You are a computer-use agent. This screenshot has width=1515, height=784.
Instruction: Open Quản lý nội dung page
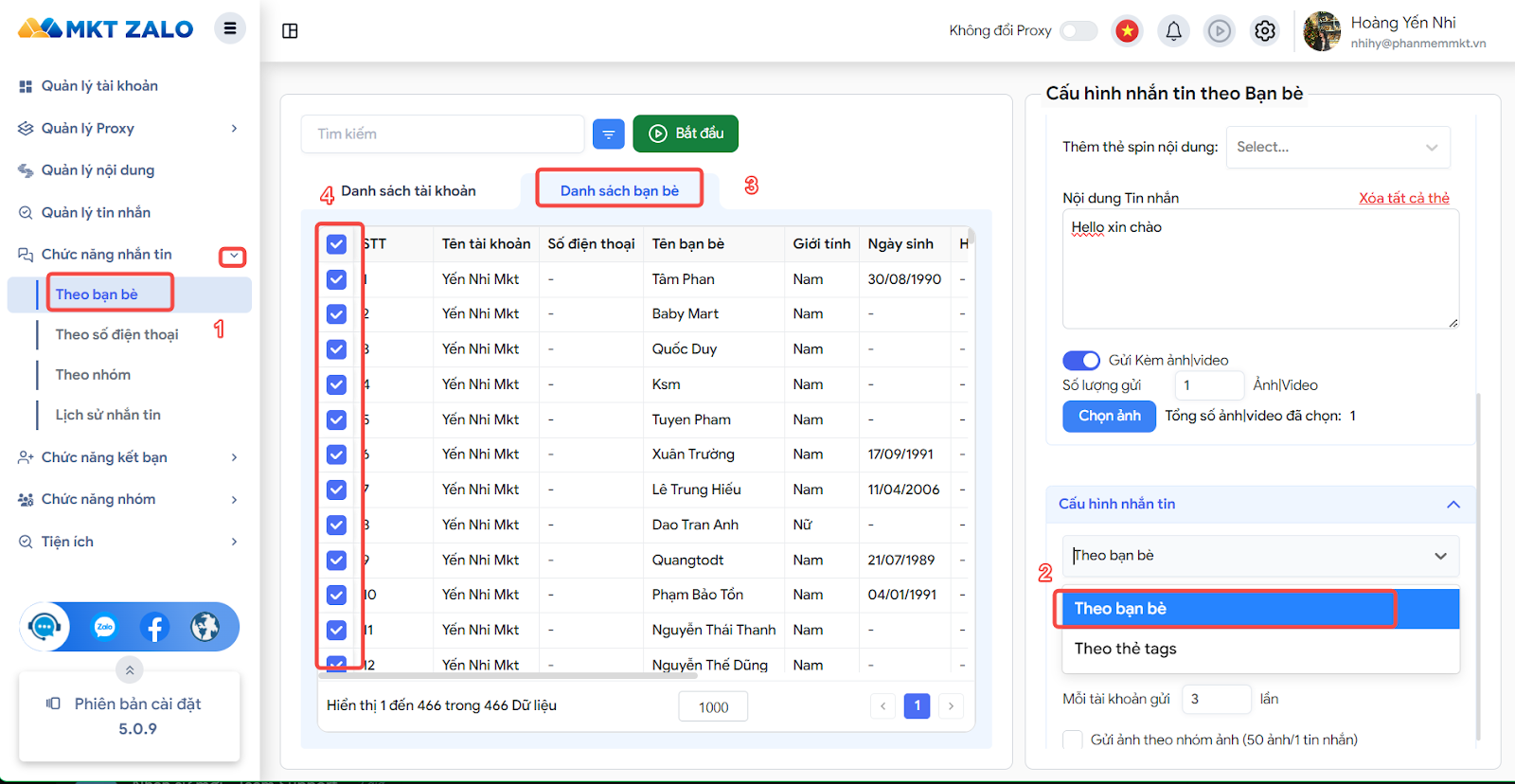pos(98,170)
